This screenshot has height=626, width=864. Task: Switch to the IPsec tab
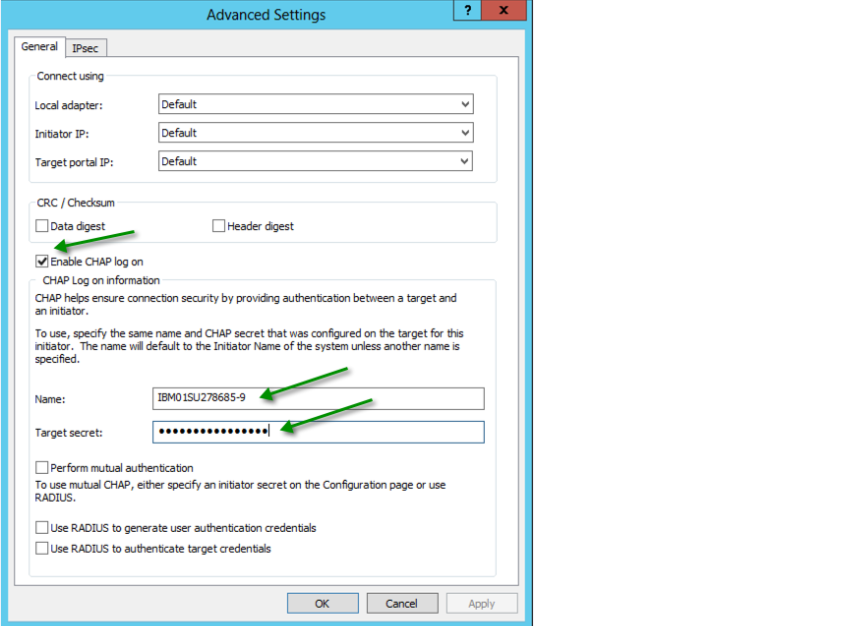click(x=85, y=48)
